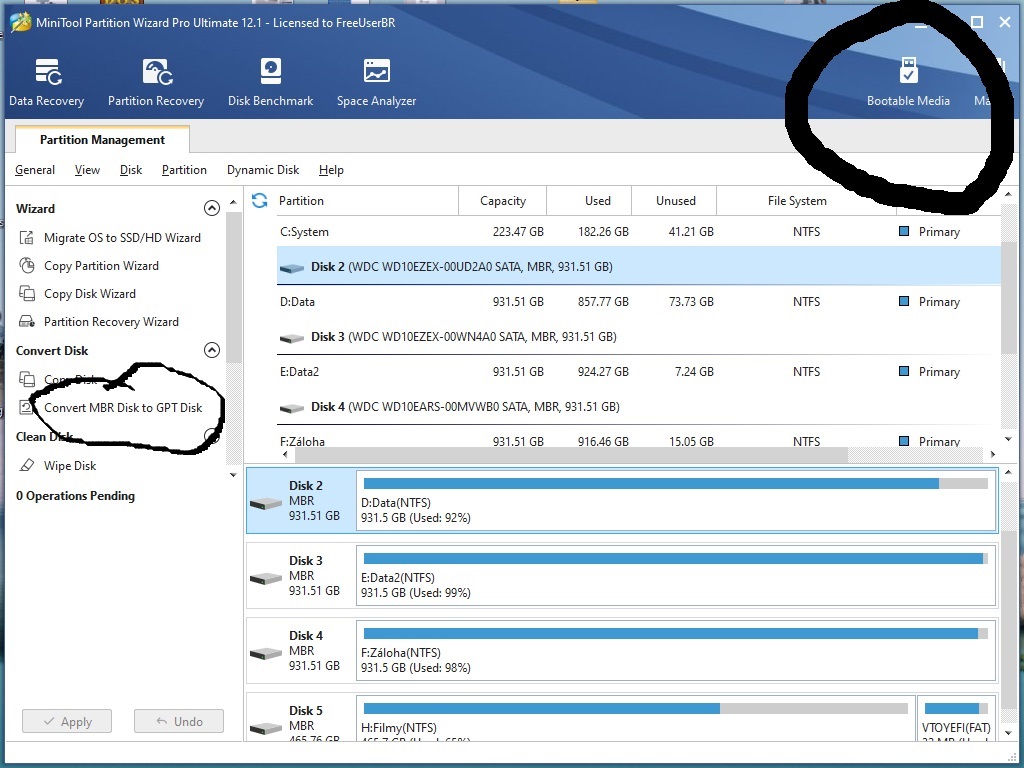
Task: Choose Partition Recovery Wizard link
Action: click(x=111, y=322)
